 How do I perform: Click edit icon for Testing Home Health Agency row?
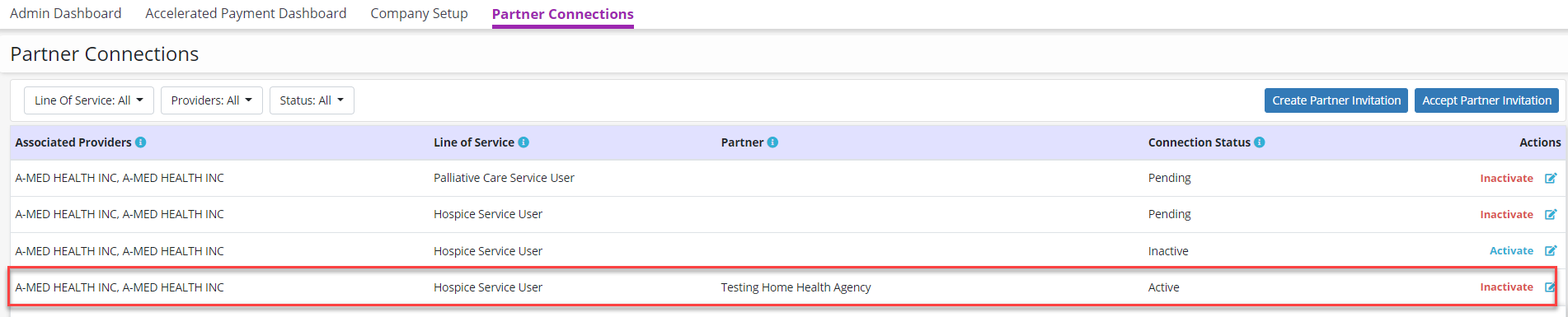click(x=1550, y=287)
